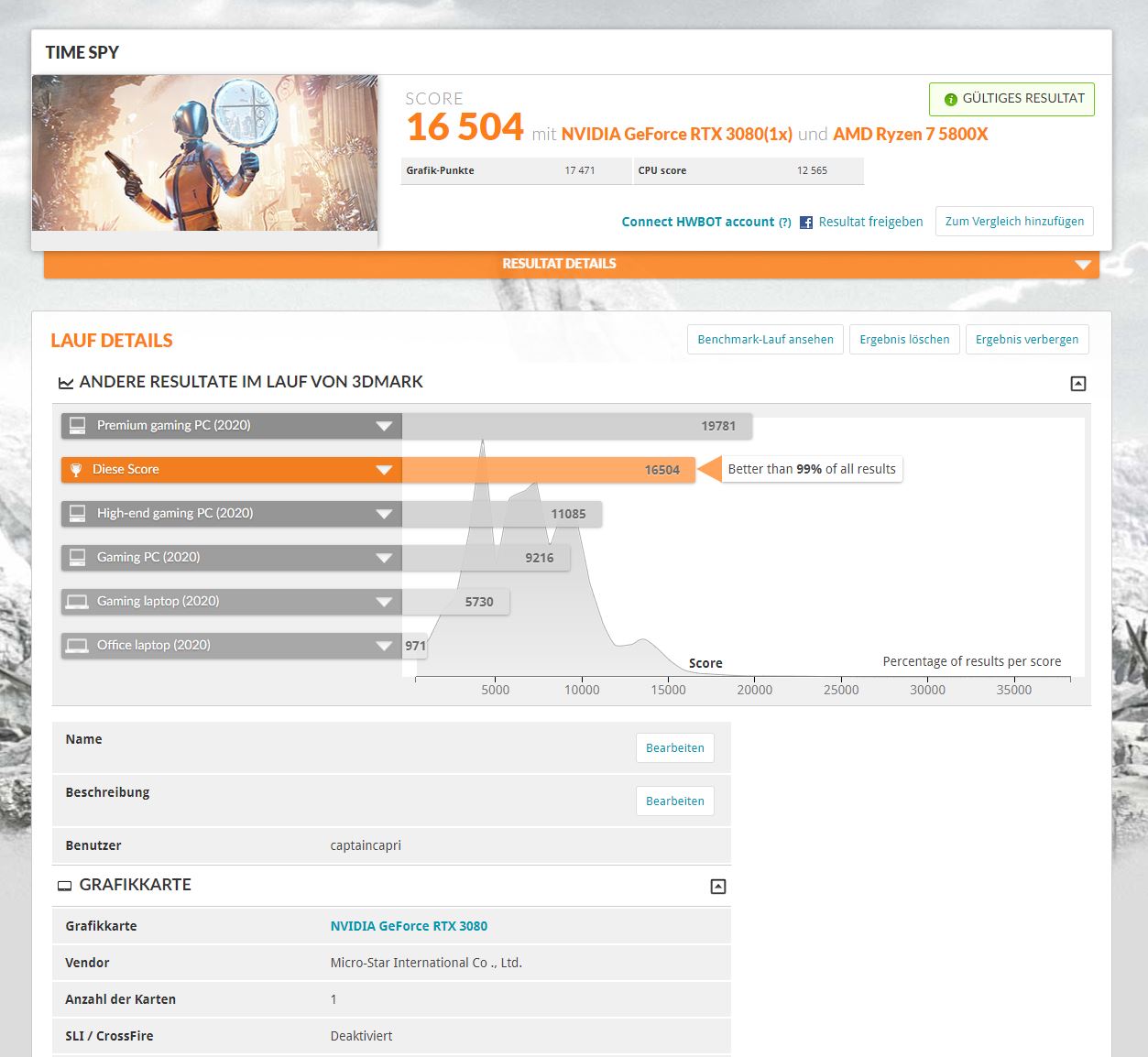The height and width of the screenshot is (1057, 1148).
Task: Click Micro-Star International Co ., Ltd. vendor text
Action: click(x=426, y=963)
